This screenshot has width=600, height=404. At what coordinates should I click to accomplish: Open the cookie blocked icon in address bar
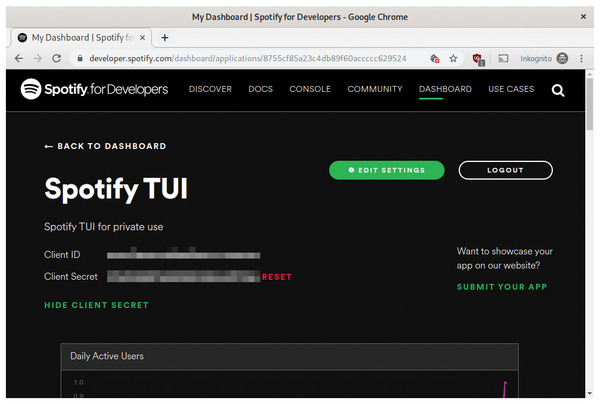[435, 59]
